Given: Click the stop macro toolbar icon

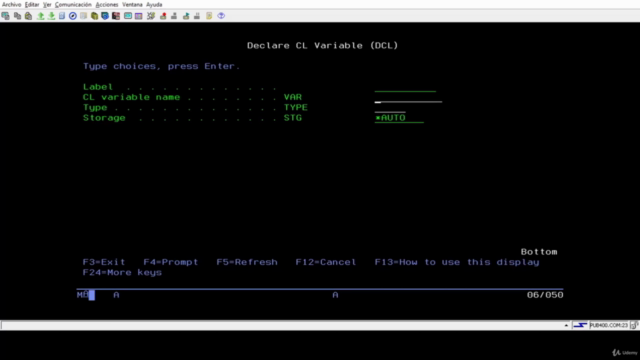Looking at the screenshot, I should coord(174,16).
